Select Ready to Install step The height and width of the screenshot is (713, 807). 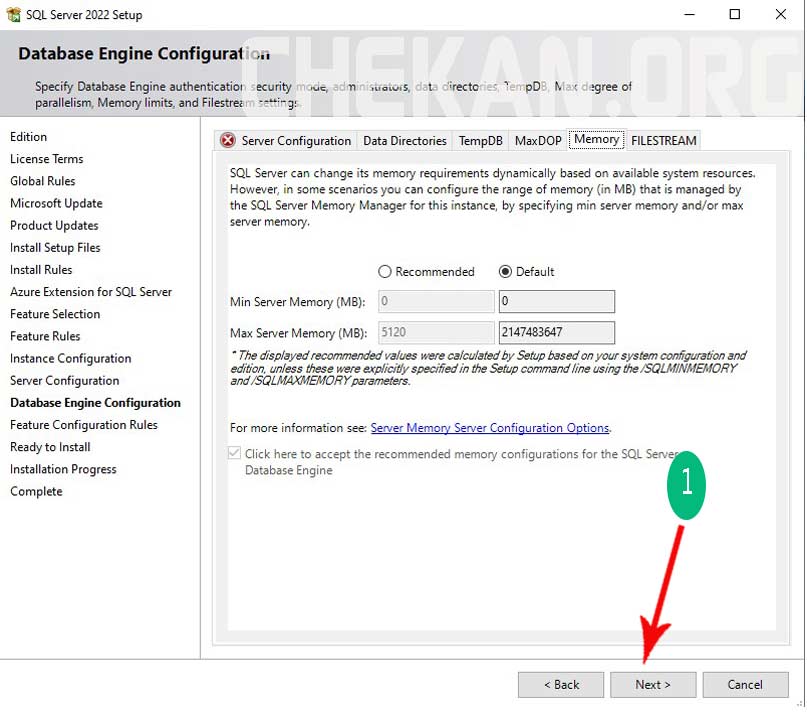50,446
